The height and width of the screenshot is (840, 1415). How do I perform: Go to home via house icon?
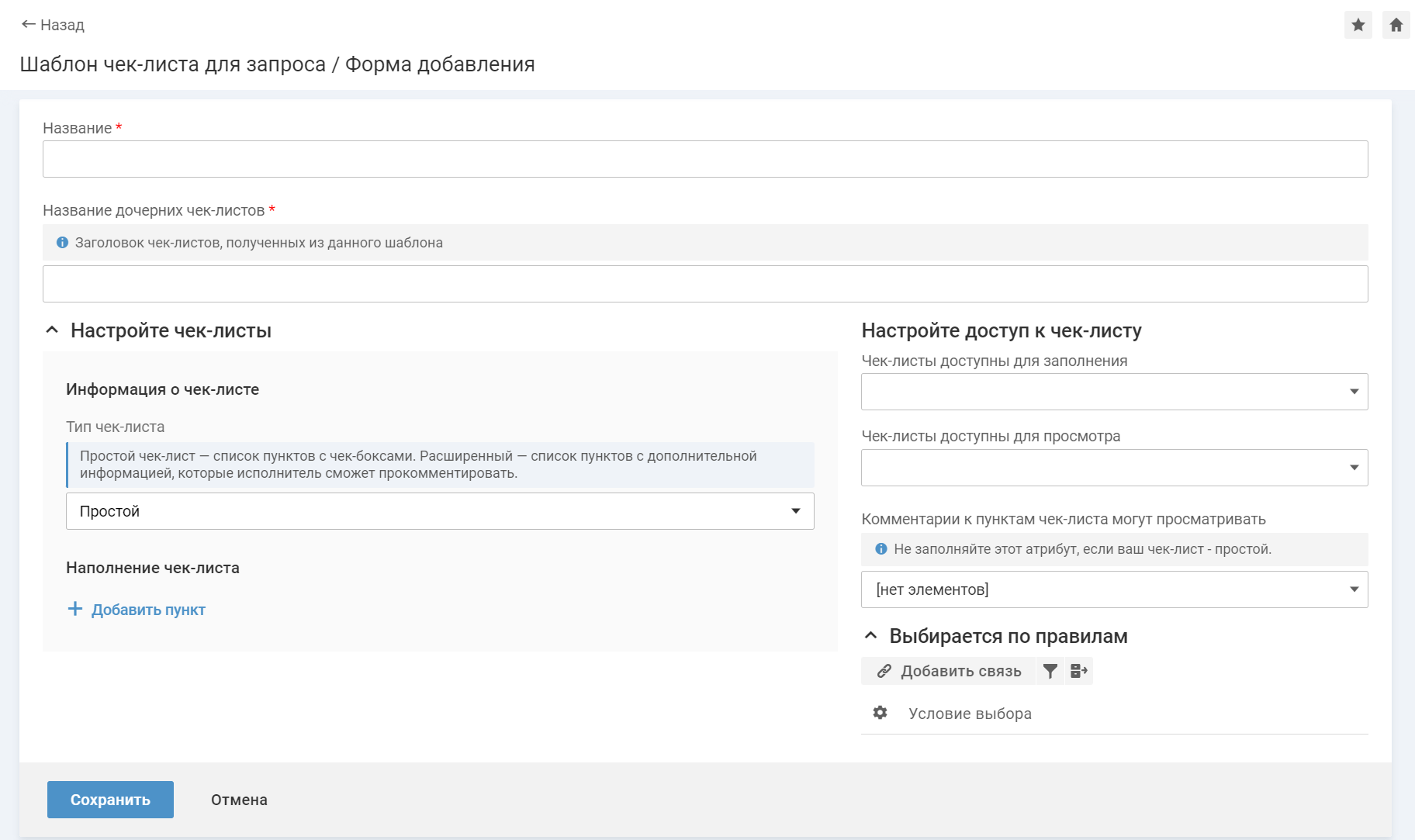(x=1396, y=25)
